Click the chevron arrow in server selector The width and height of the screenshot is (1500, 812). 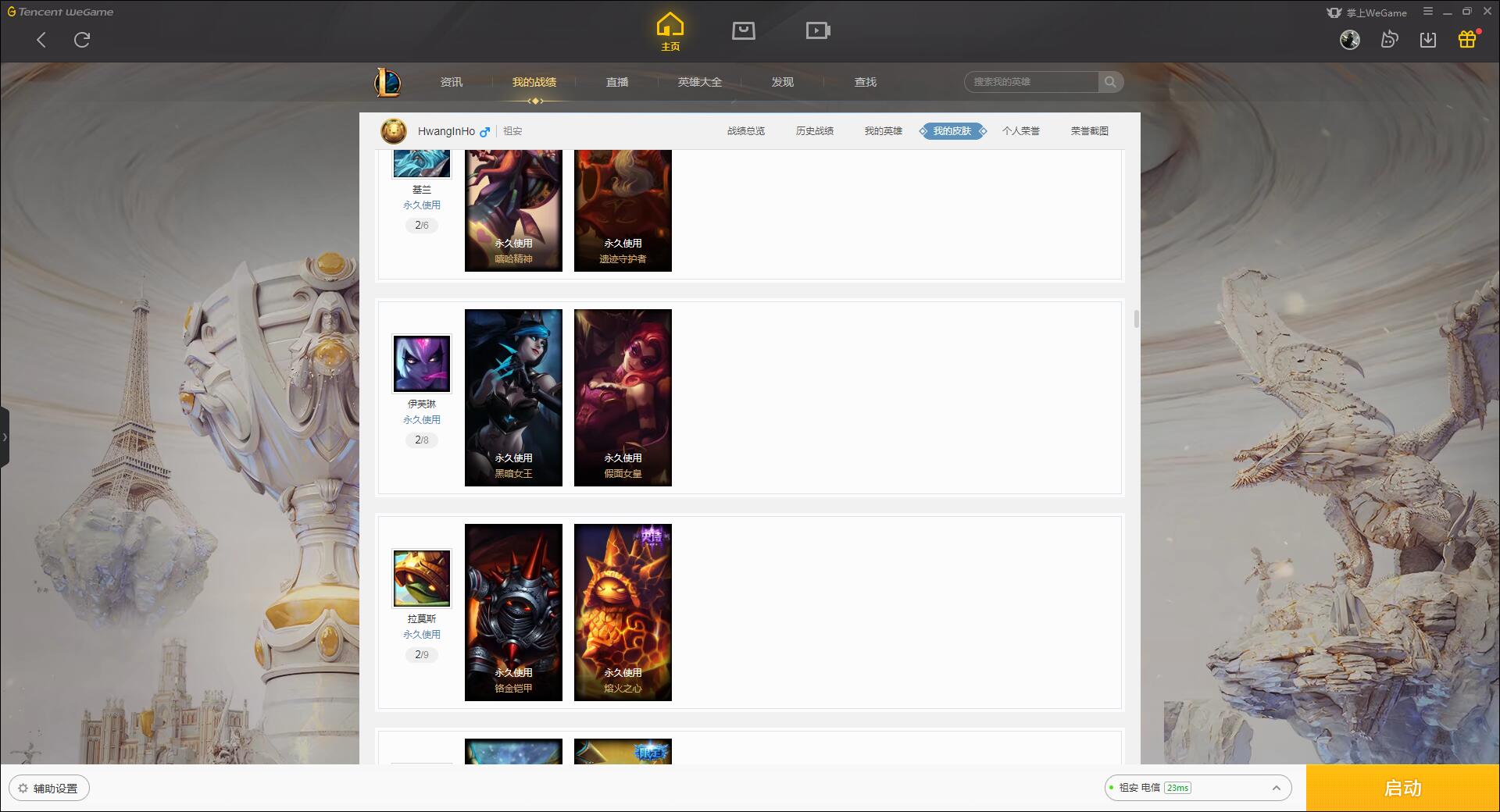tap(1277, 788)
